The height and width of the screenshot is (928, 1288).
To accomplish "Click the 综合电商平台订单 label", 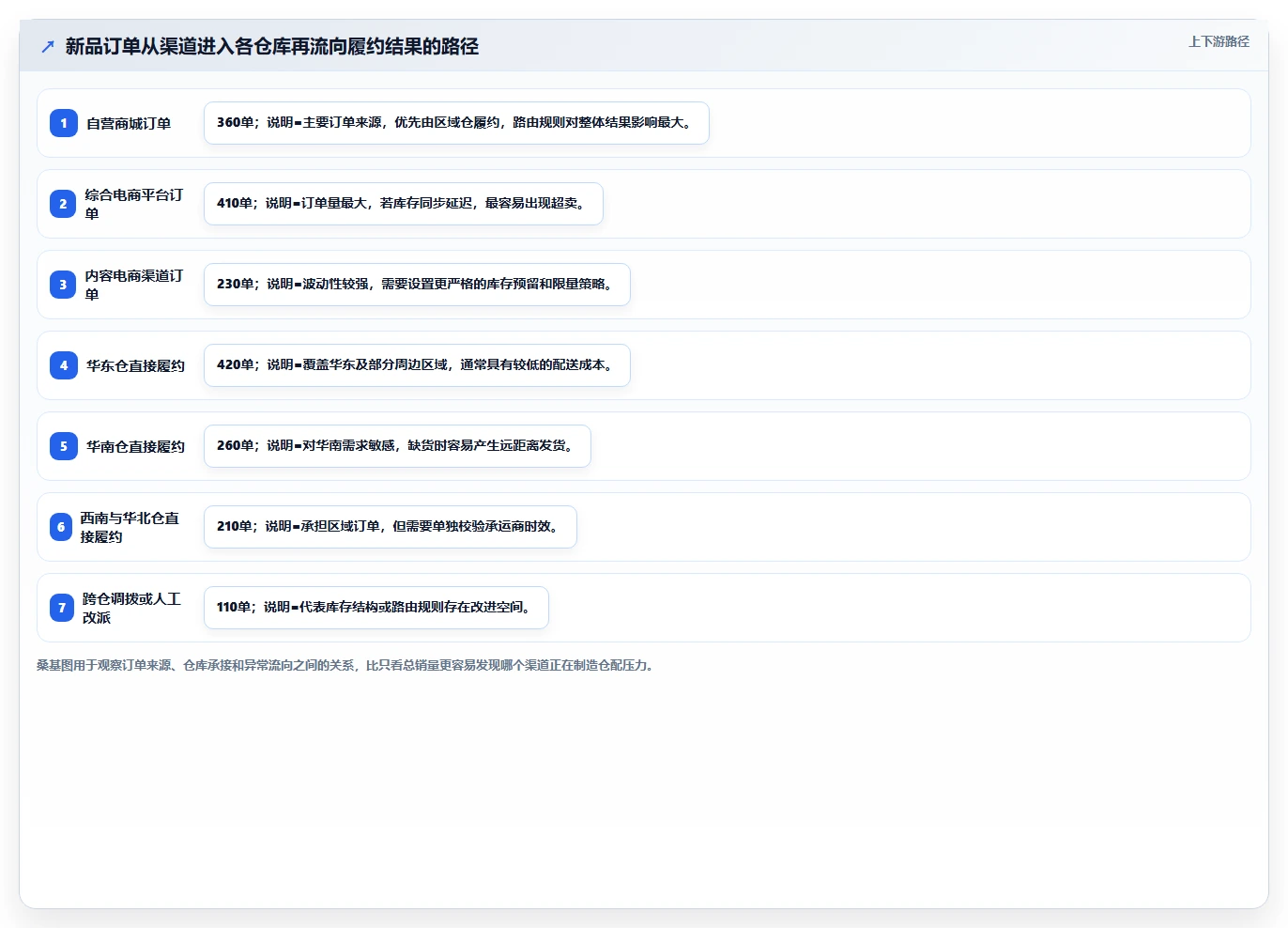I will coord(134,204).
